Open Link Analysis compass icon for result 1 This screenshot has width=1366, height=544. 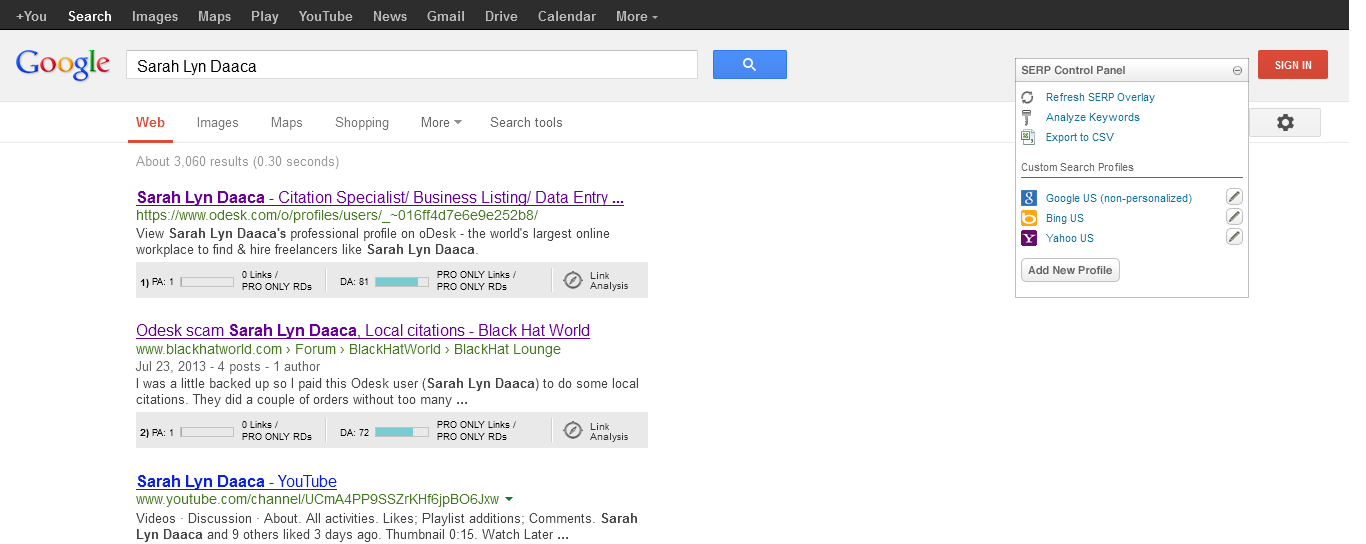coord(573,281)
